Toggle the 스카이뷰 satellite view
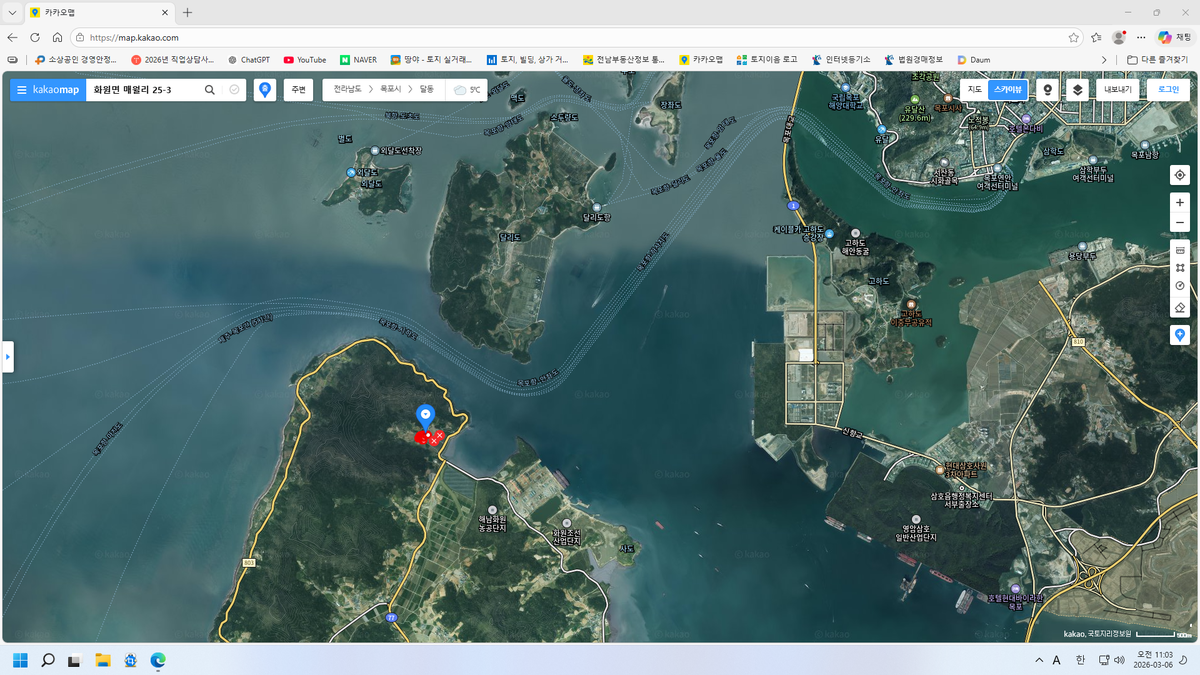Screen dimensions: 1200x675 1007,89
